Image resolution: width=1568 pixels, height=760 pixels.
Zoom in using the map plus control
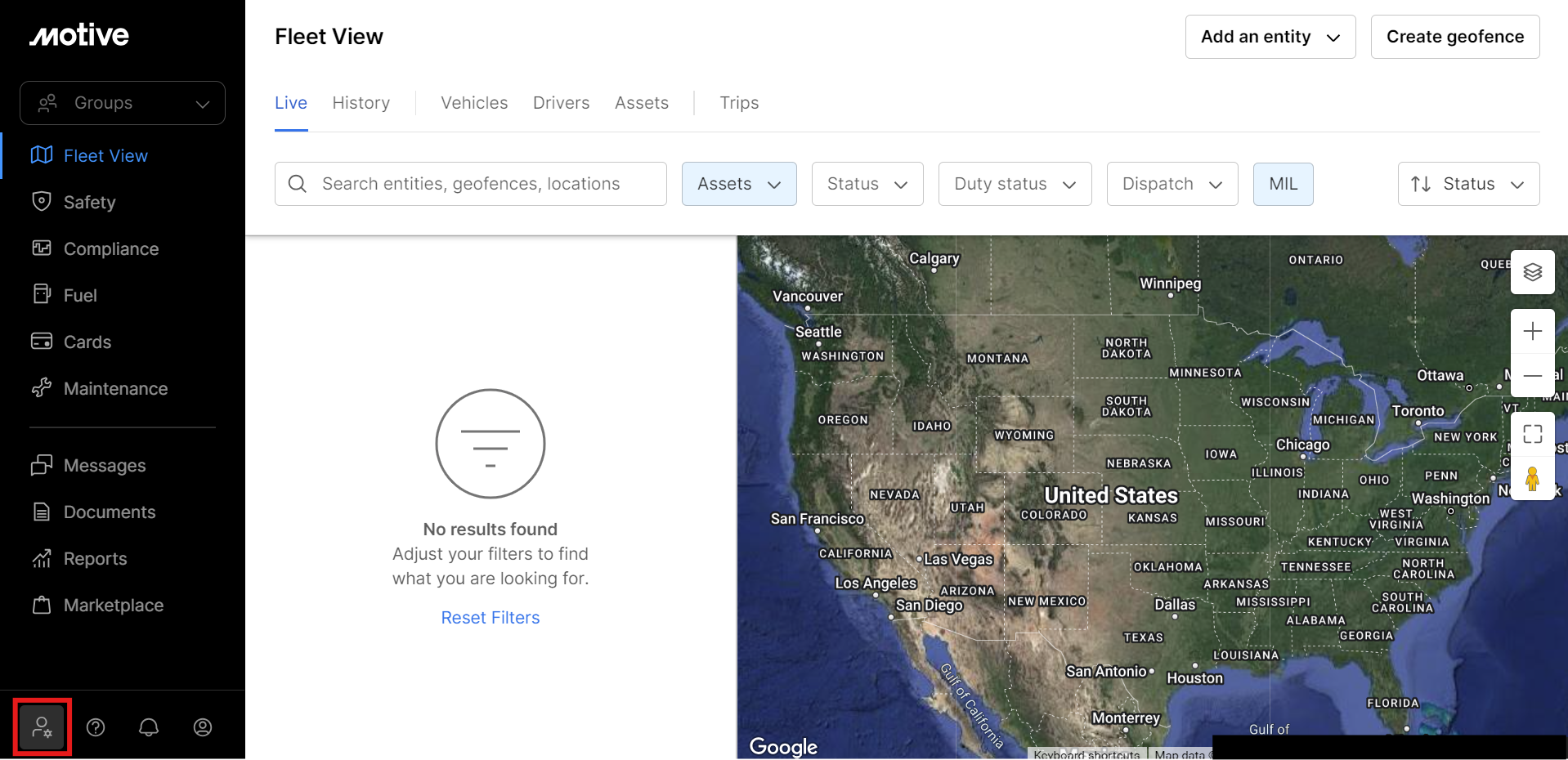(1533, 330)
